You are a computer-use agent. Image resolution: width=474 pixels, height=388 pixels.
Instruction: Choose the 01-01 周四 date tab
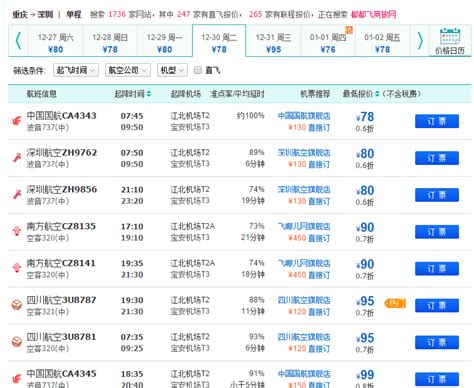click(328, 43)
